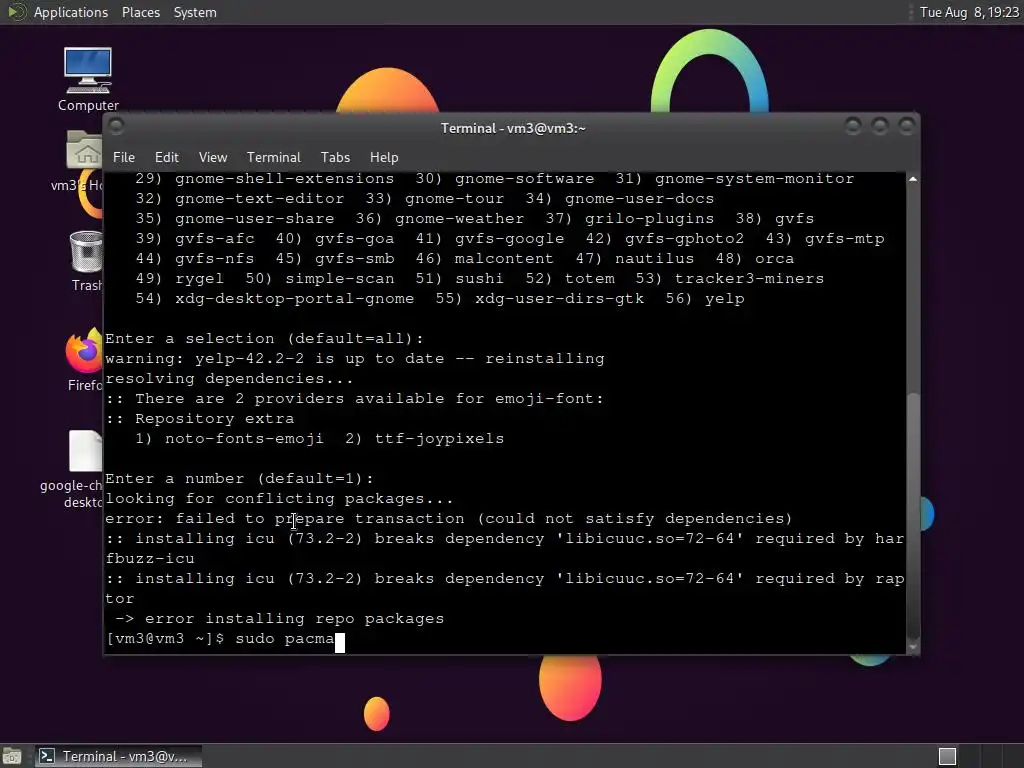Image resolution: width=1024 pixels, height=768 pixels.
Task: Click the text 'gnome-system-monitor'
Action: coord(754,179)
